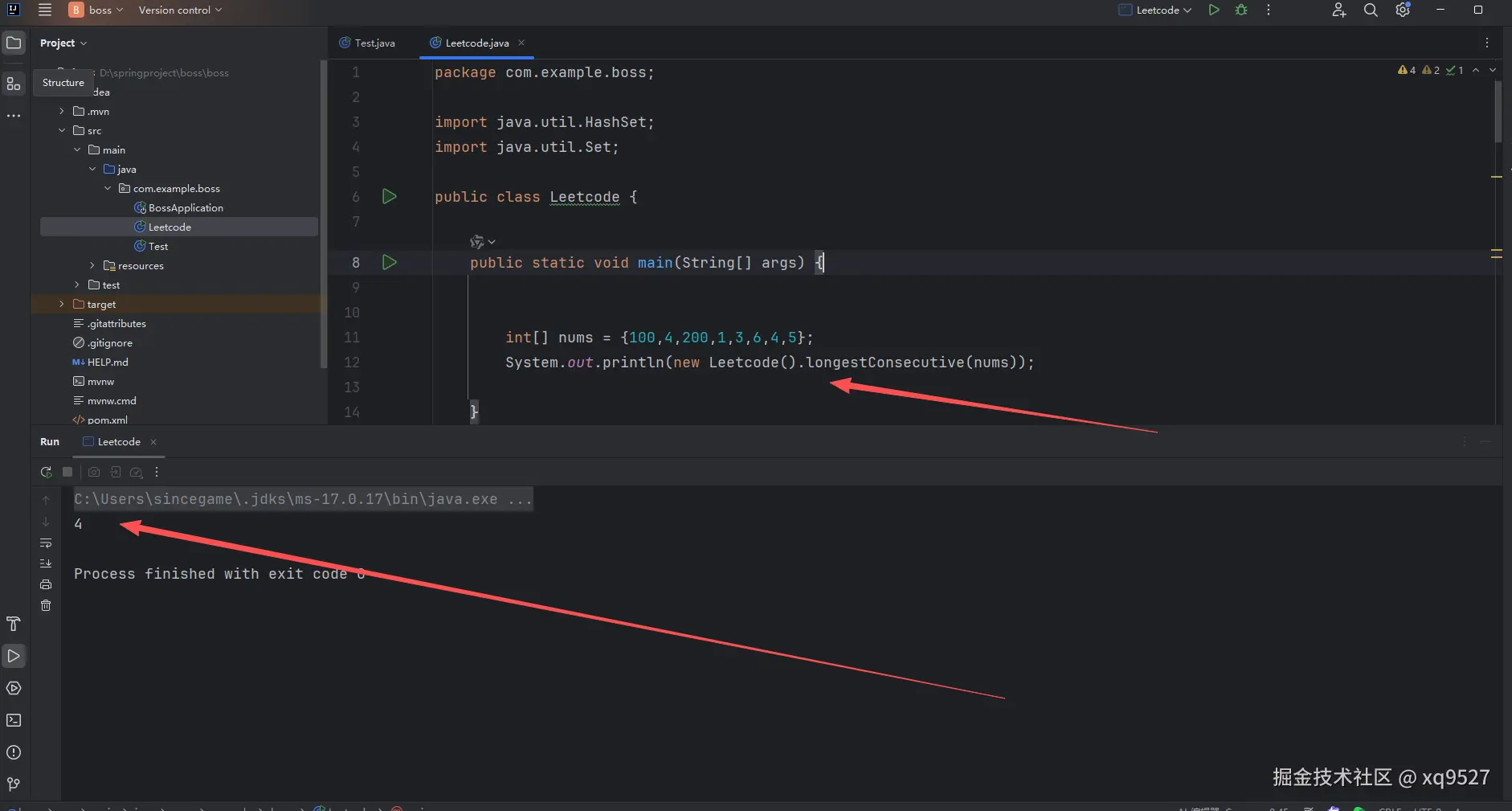This screenshot has height=811, width=1512.
Task: Expand the resources folder
Action: tap(92, 265)
